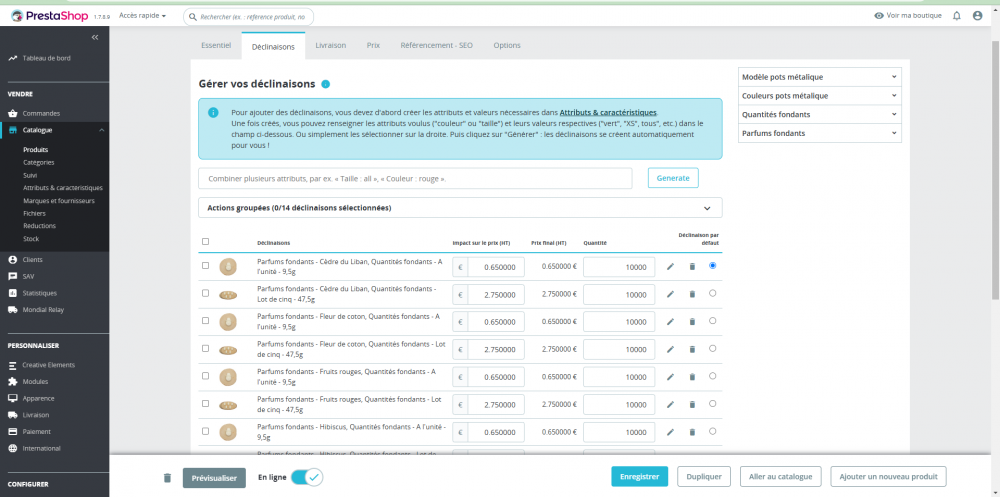1000x497 pixels.
Task: Edit Fleur de coton Lot de cinq pencil
Action: point(670,349)
